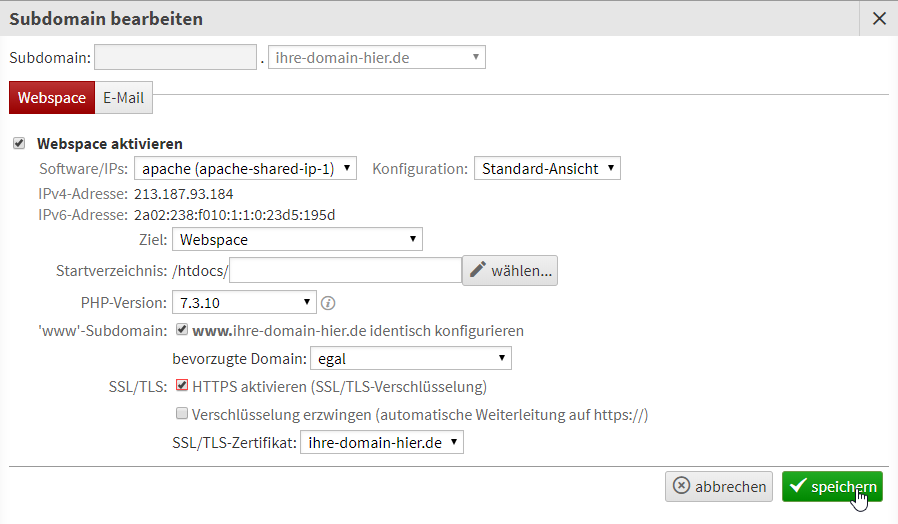Open the bevorzugte Domain dropdown

pyautogui.click(x=410, y=358)
